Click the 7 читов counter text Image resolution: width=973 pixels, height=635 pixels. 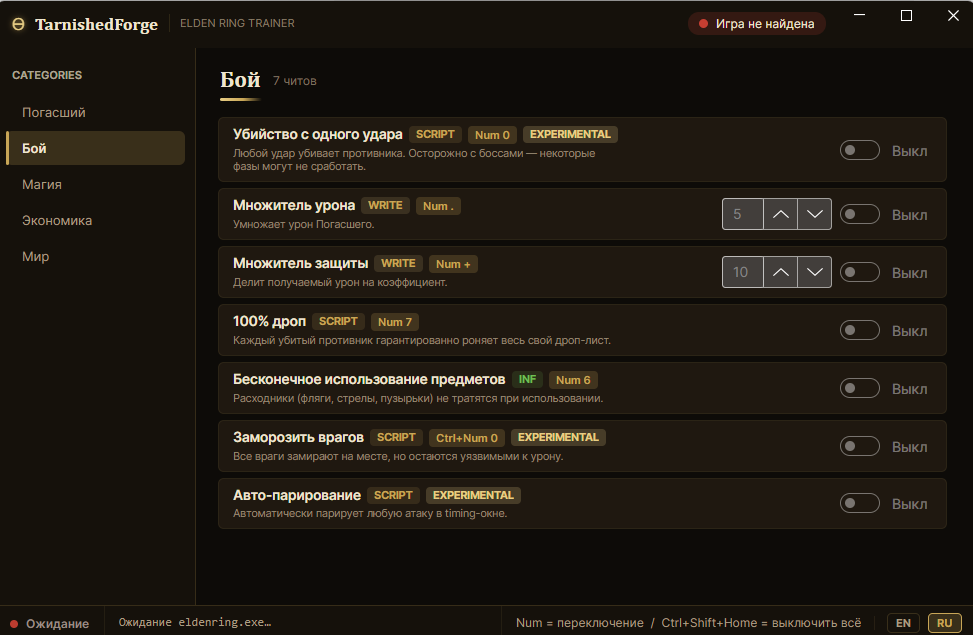point(295,81)
